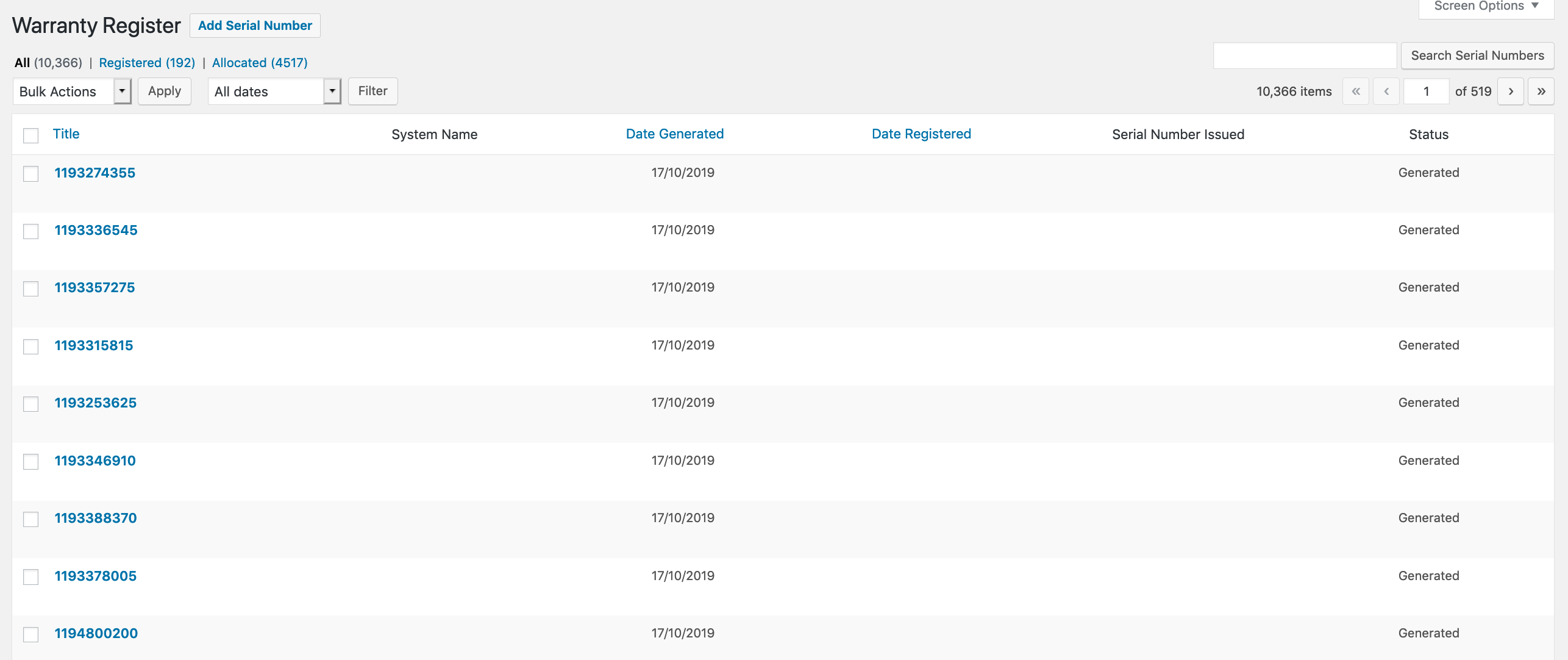The width and height of the screenshot is (1568, 660).
Task: Click into the serial number search field
Action: [1305, 56]
